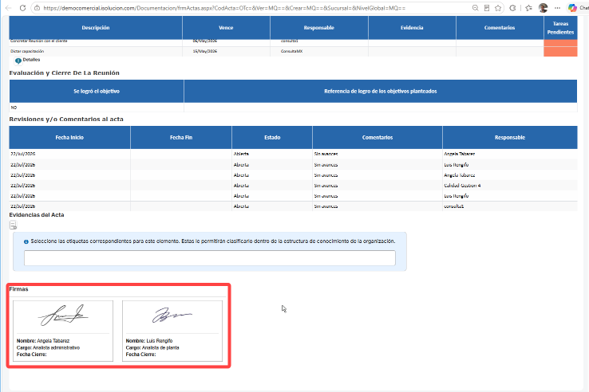Screen dimensions: 589x392
Task: Open browser settings ellipsis menu
Action: 557,8
